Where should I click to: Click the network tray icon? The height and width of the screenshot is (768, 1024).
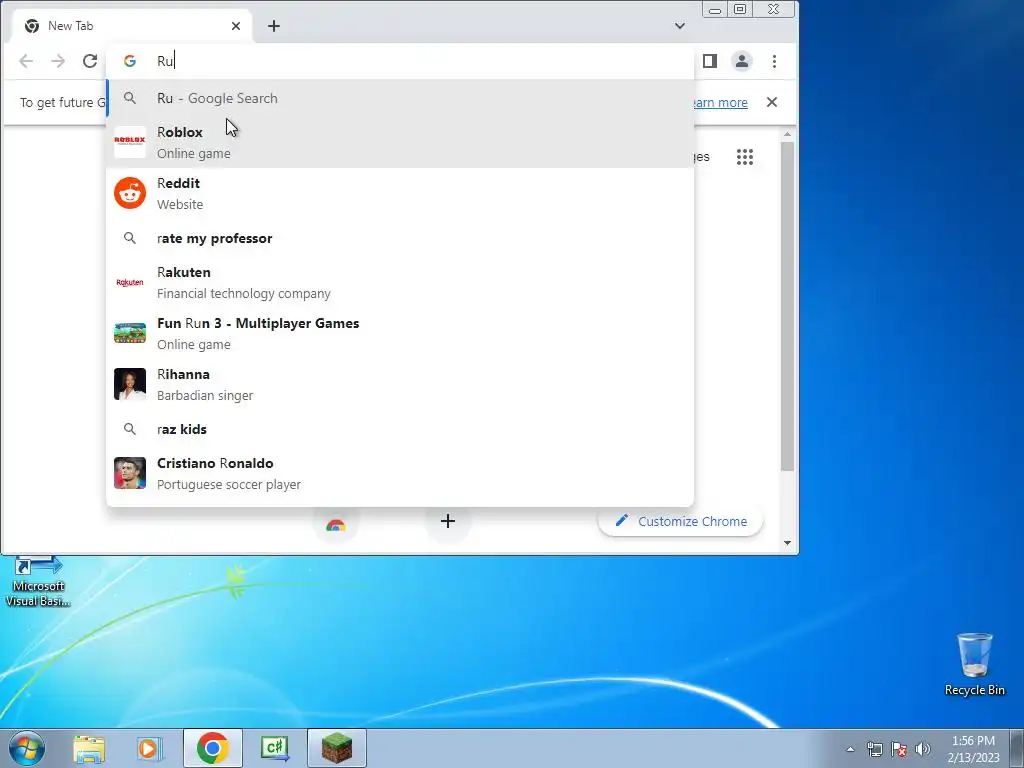point(875,749)
